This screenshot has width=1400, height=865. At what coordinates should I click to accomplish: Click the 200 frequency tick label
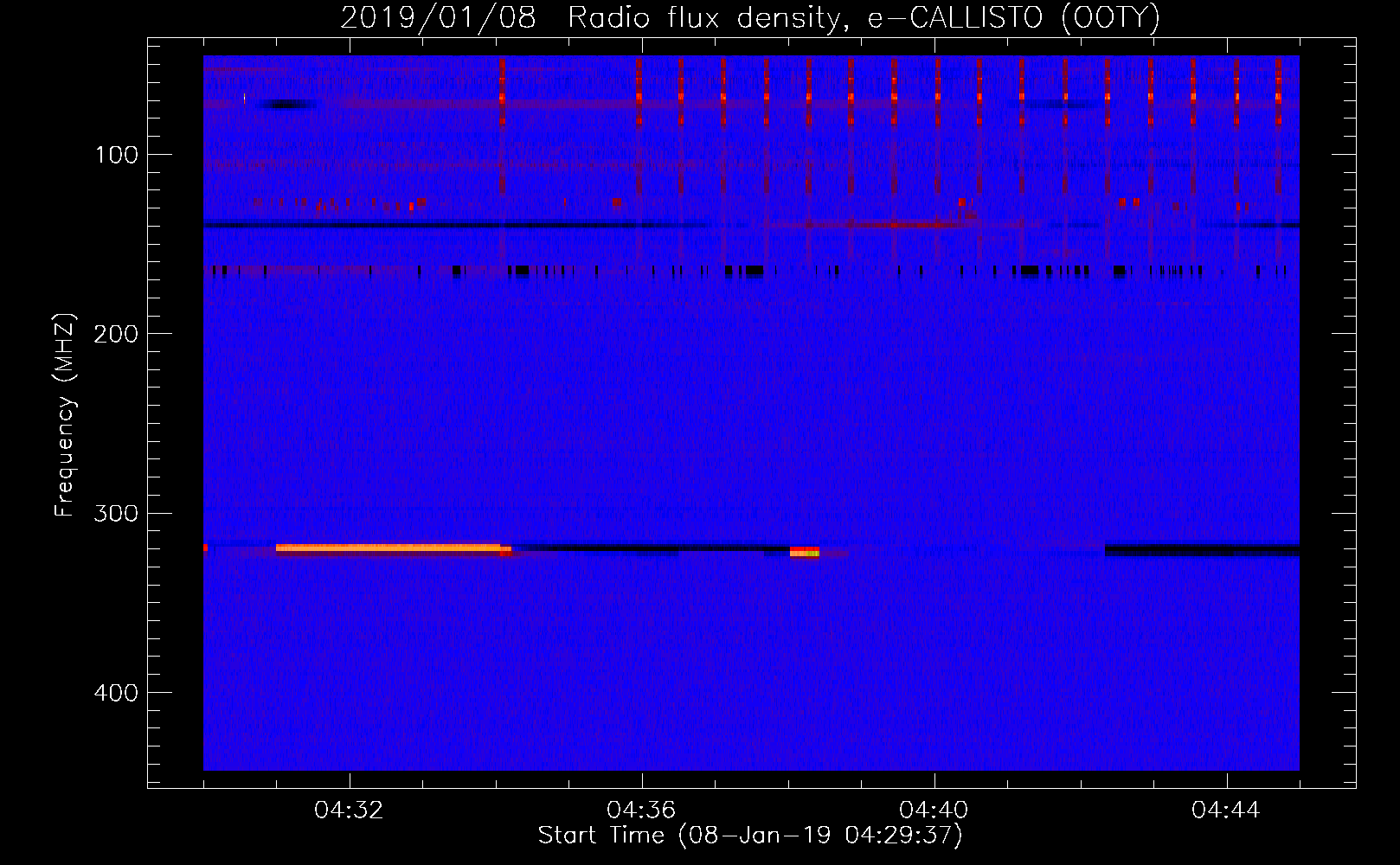pos(117,334)
